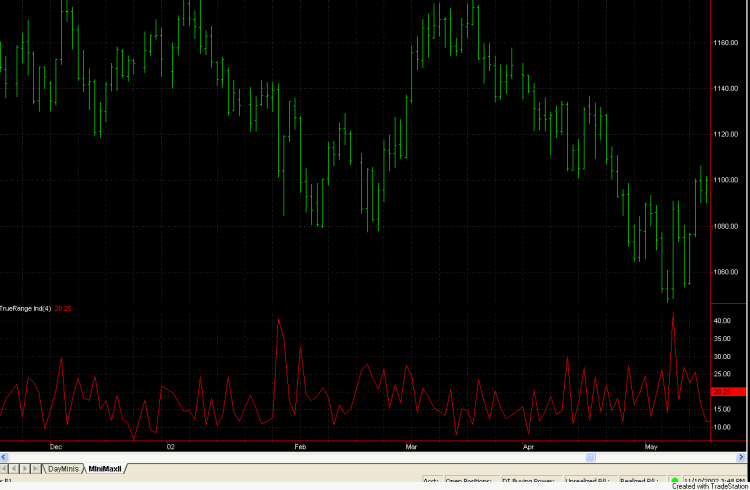Image resolution: width=750 pixels, height=490 pixels.
Task: Jump to the first workspace tab with the navigation arrow
Action: click(x=4, y=469)
